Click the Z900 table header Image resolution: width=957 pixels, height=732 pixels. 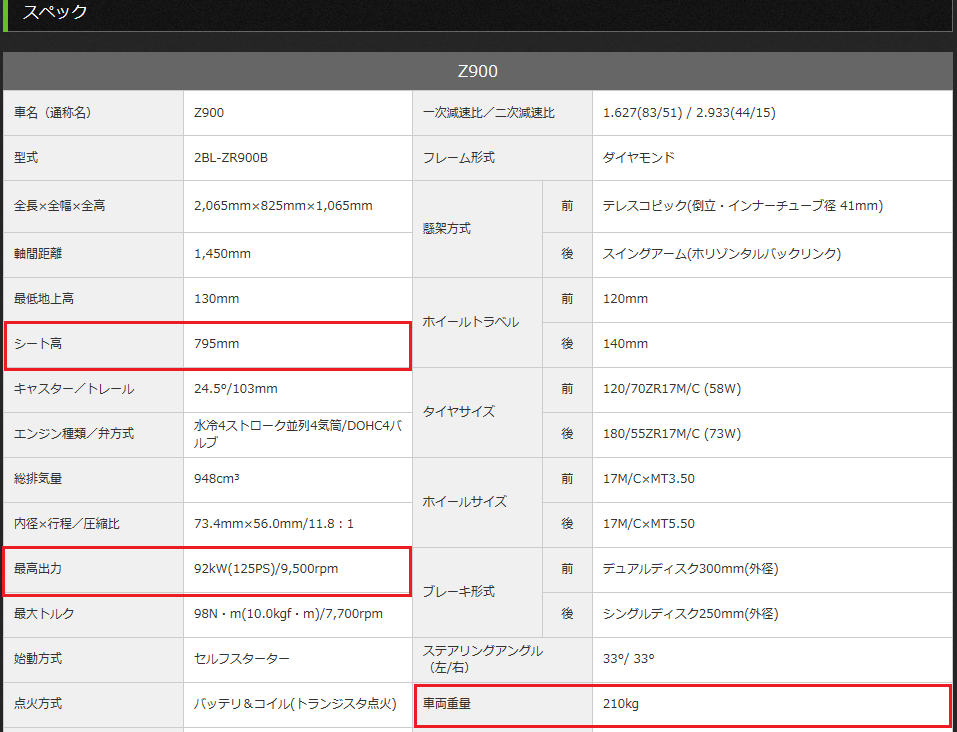(x=478, y=71)
